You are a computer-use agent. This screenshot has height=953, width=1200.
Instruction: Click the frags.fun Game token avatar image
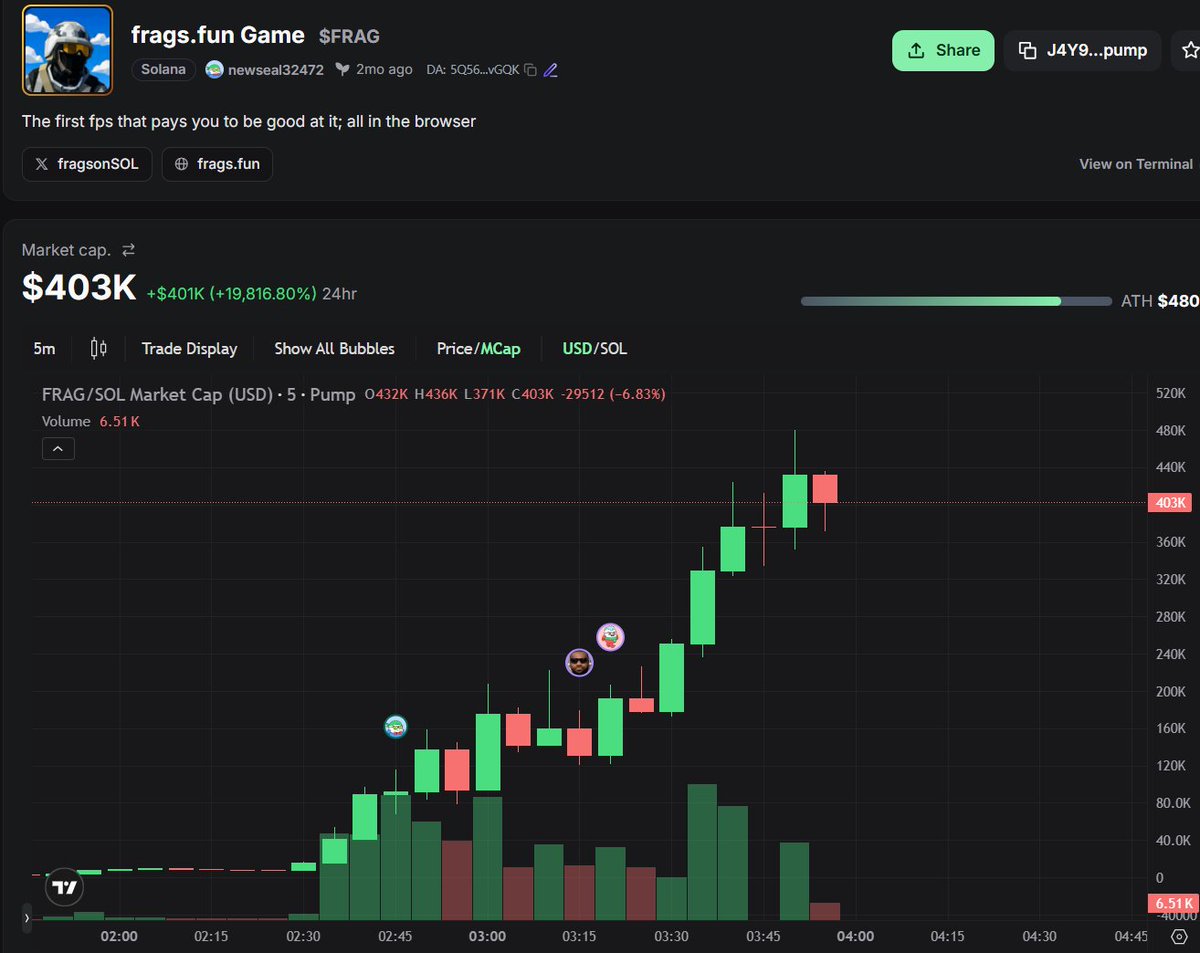(67, 49)
